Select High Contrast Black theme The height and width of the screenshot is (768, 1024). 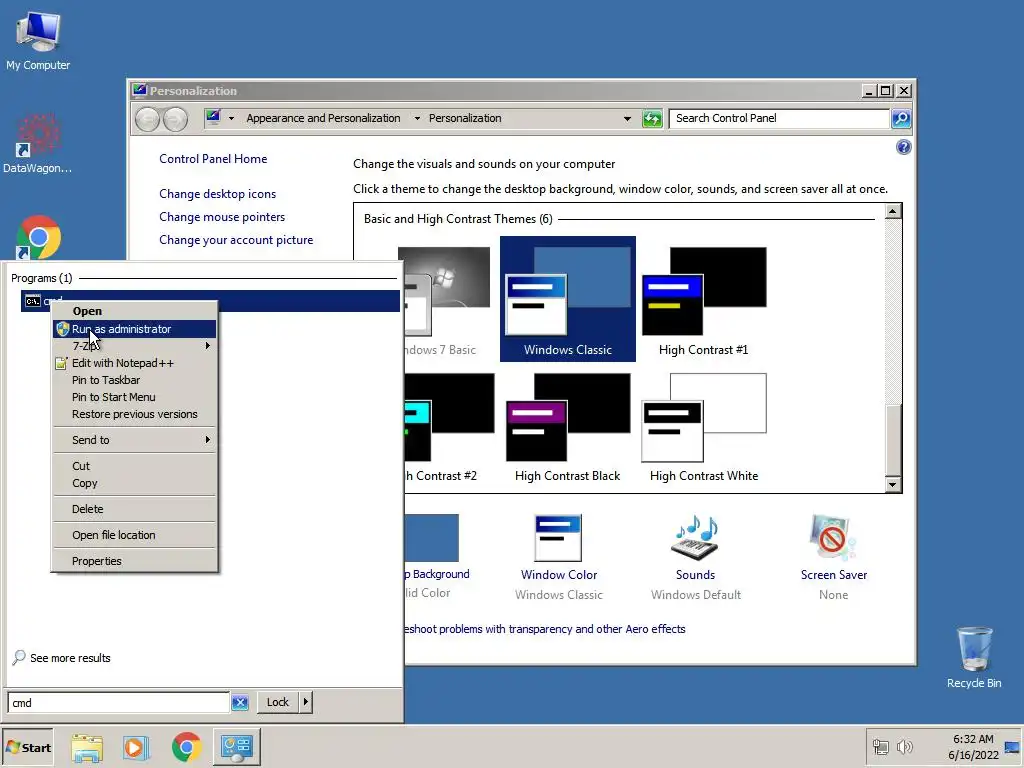[x=568, y=427]
